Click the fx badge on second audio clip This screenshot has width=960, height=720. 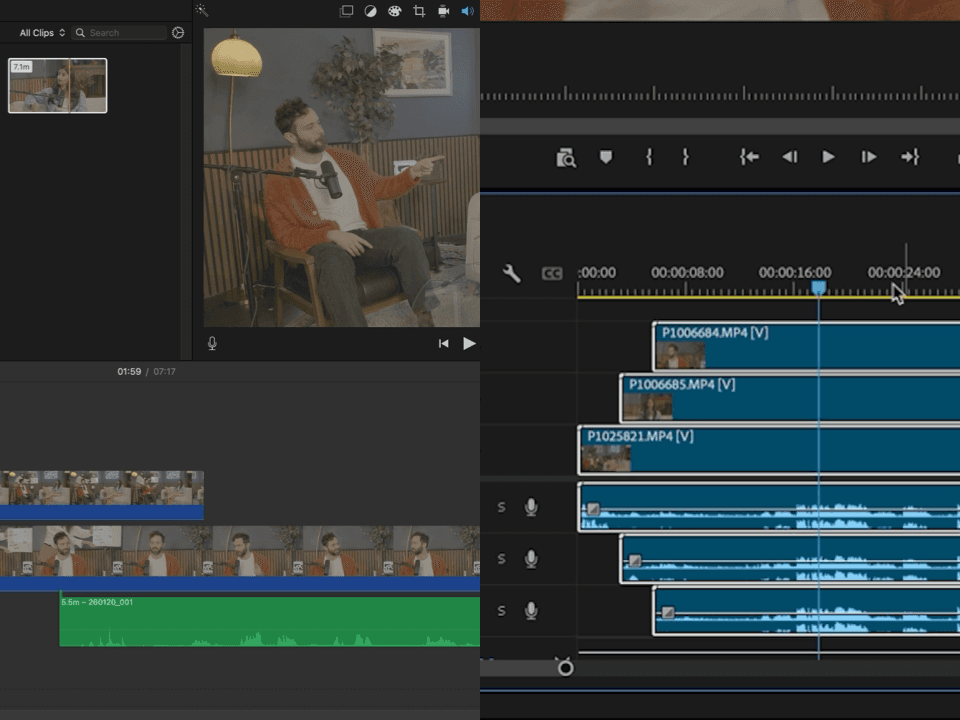(x=635, y=560)
